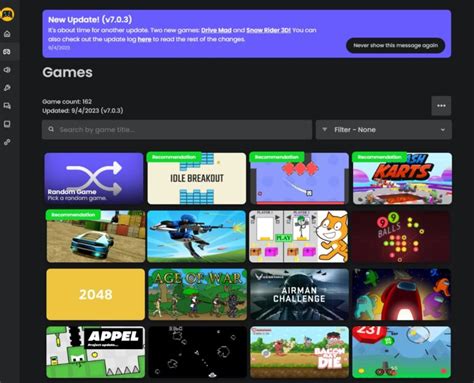The image size is (474, 383).
Task: Open the 99 Balls game
Action: point(401,236)
